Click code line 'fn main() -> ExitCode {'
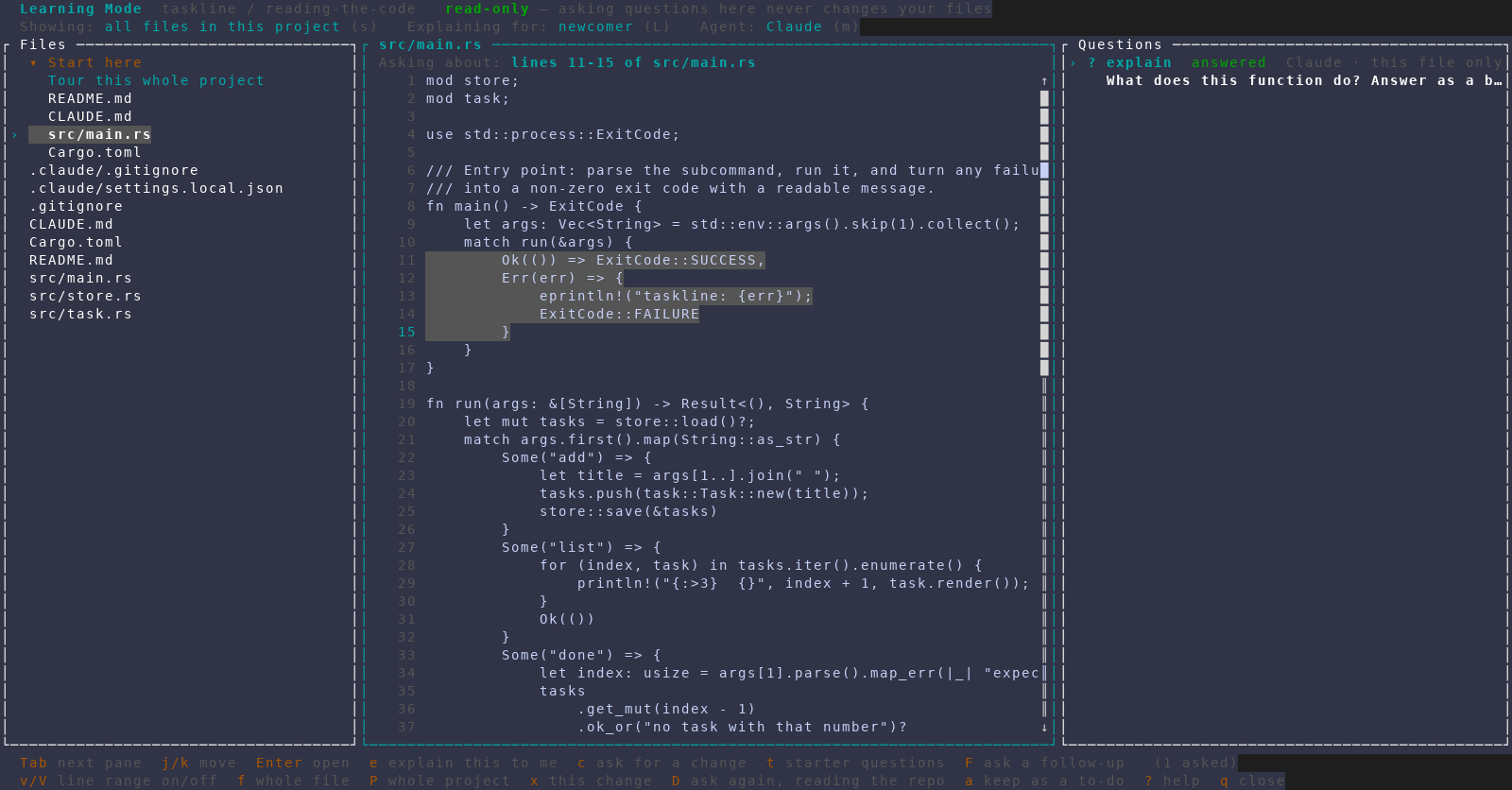Image resolution: width=1512 pixels, height=790 pixels. [x=534, y=207]
